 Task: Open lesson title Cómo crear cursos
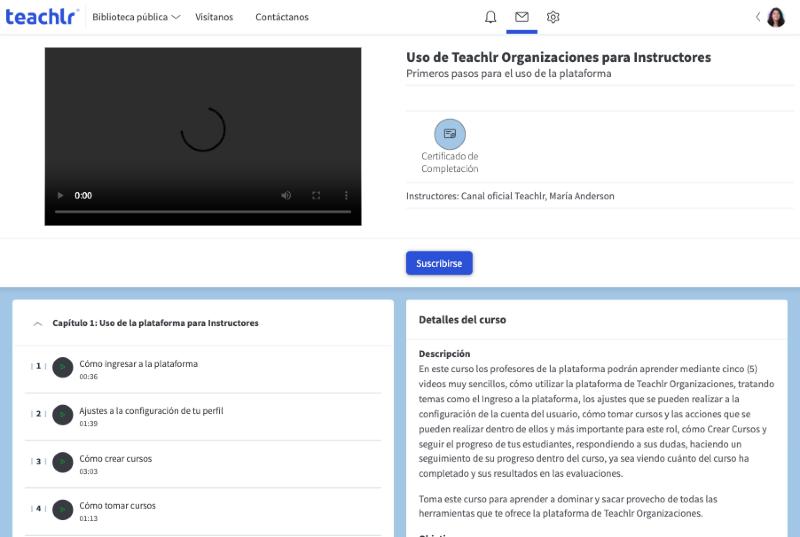[115, 458]
